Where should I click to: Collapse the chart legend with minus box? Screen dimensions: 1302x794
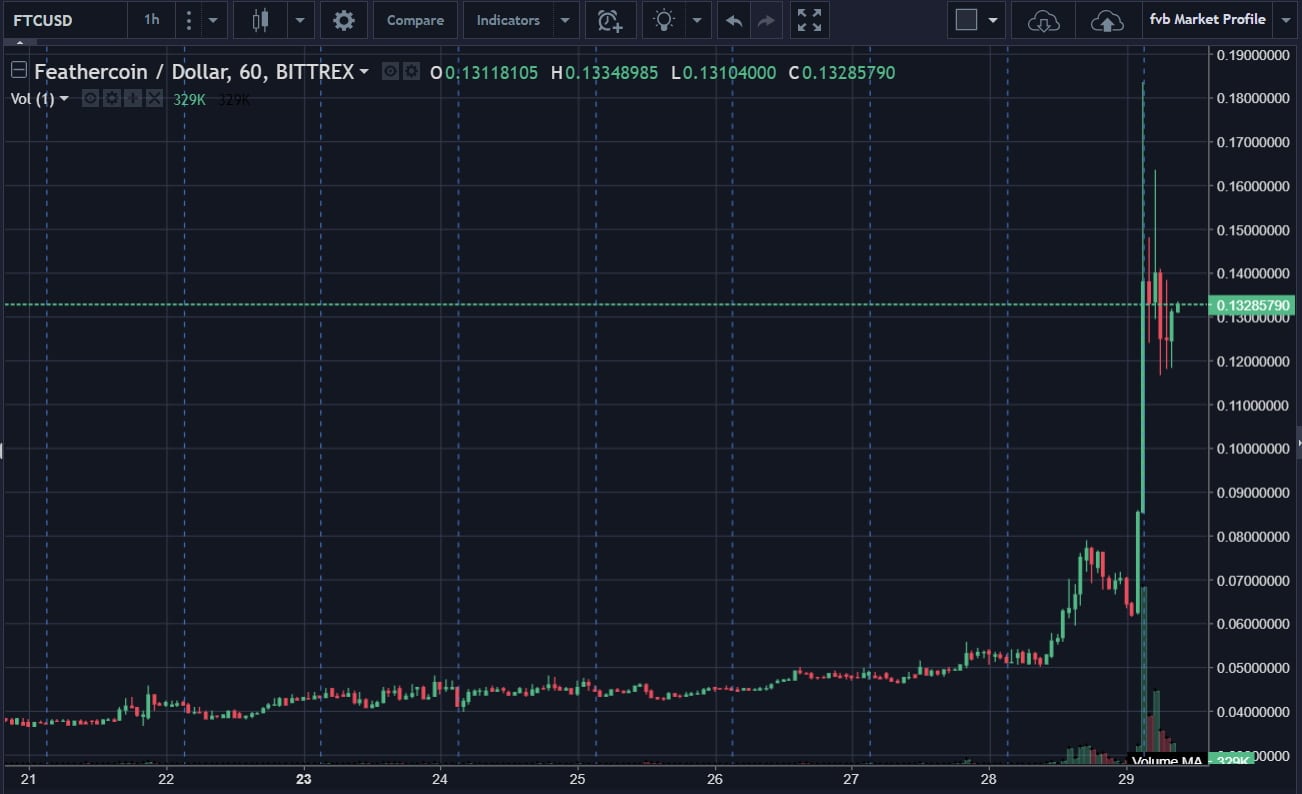click(x=18, y=71)
